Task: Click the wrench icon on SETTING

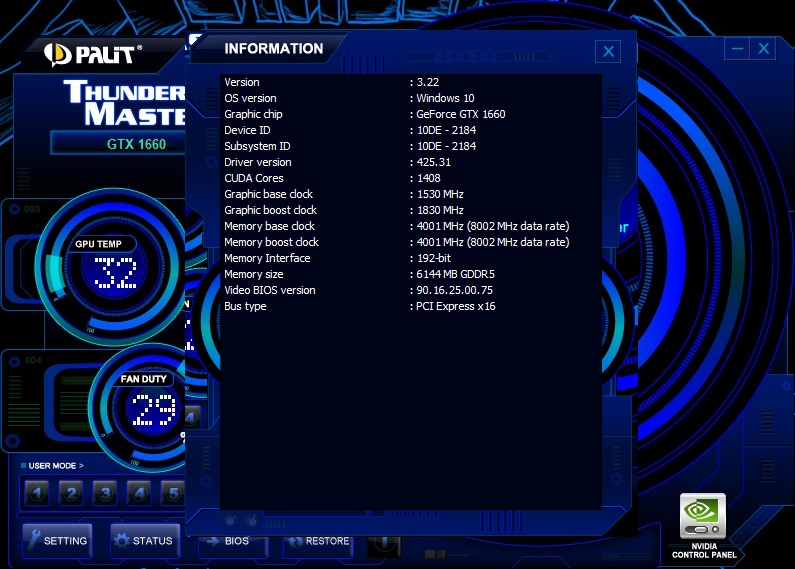Action: click(x=34, y=539)
